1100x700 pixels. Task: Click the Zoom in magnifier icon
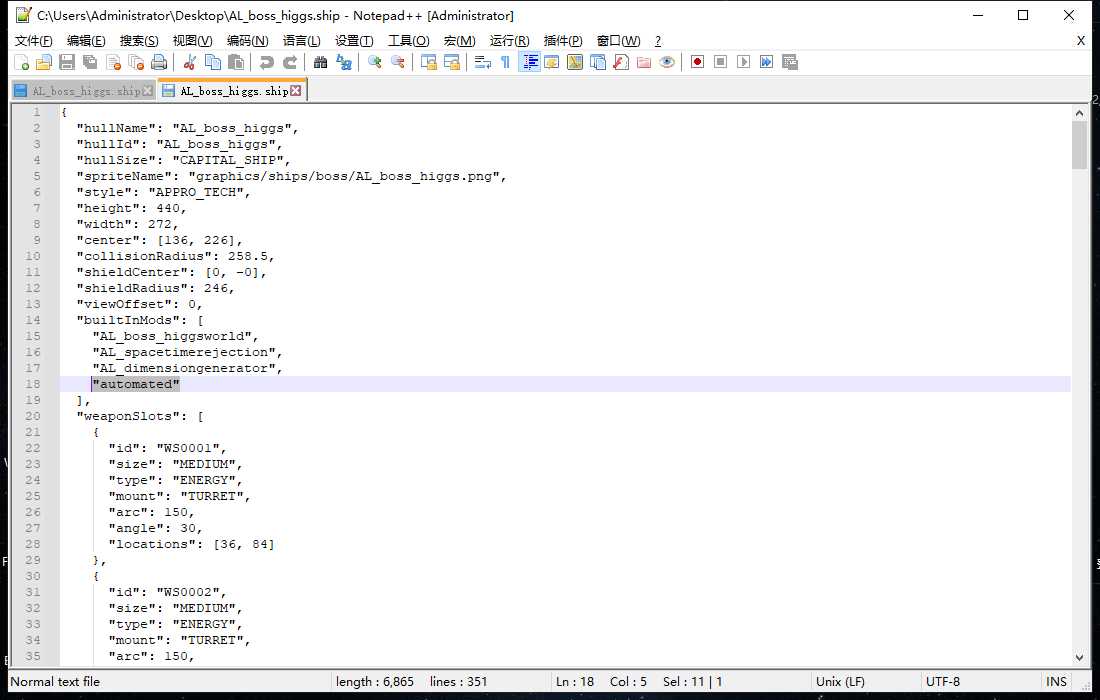tap(375, 62)
